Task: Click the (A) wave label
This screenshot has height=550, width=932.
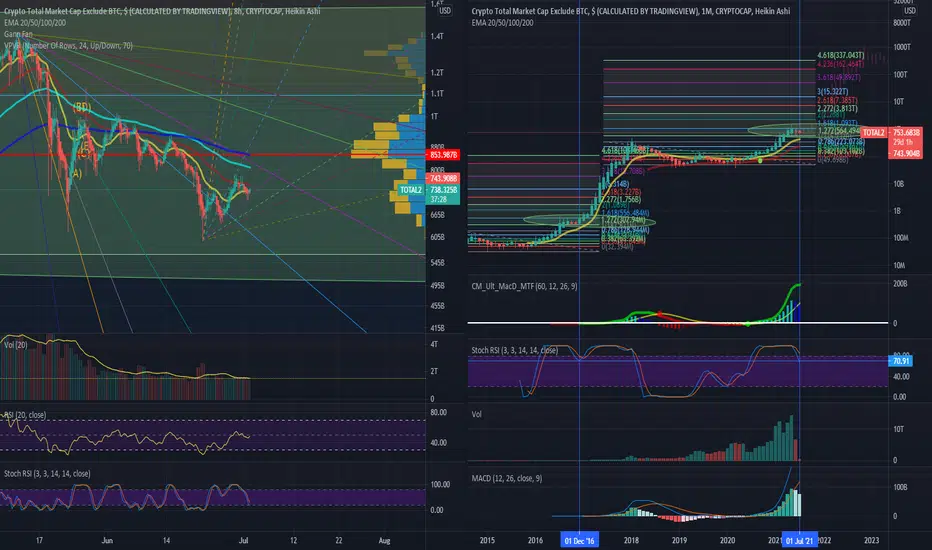Action: (75, 174)
